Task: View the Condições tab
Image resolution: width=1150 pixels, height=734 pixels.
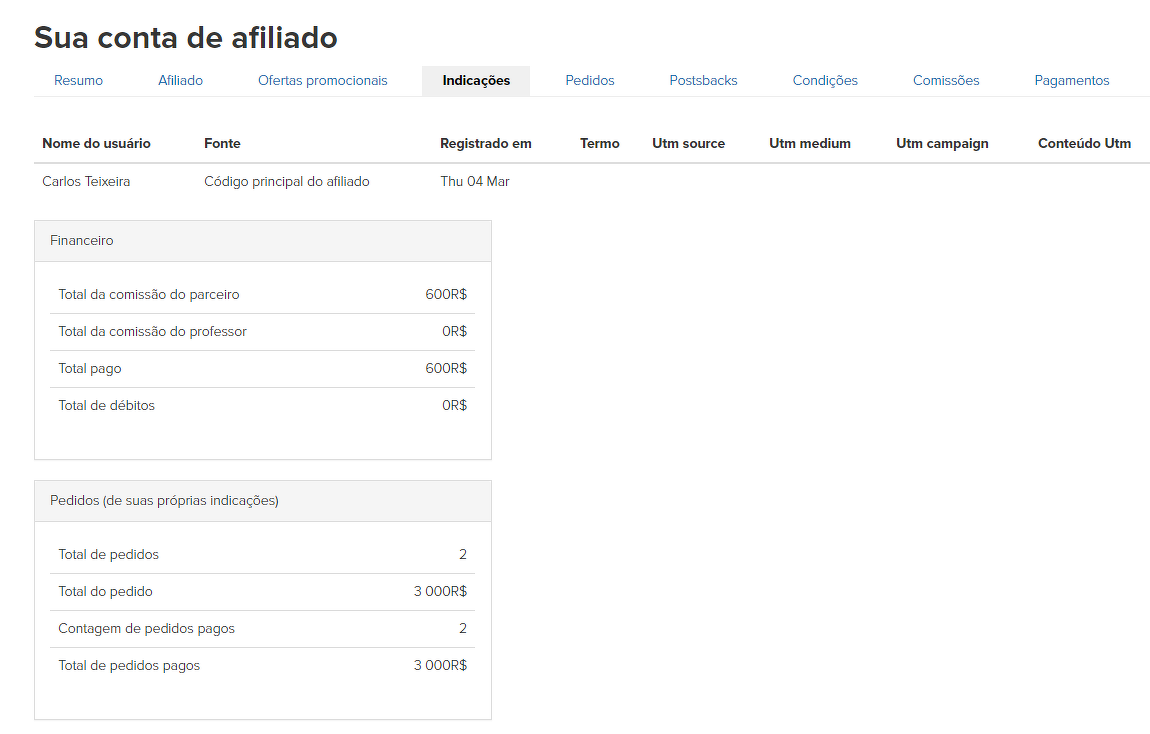Action: (x=825, y=81)
